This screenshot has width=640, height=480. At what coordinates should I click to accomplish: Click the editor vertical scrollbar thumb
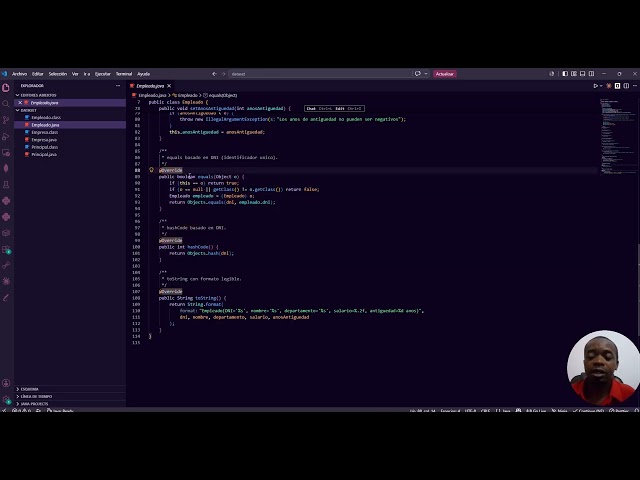point(638,289)
